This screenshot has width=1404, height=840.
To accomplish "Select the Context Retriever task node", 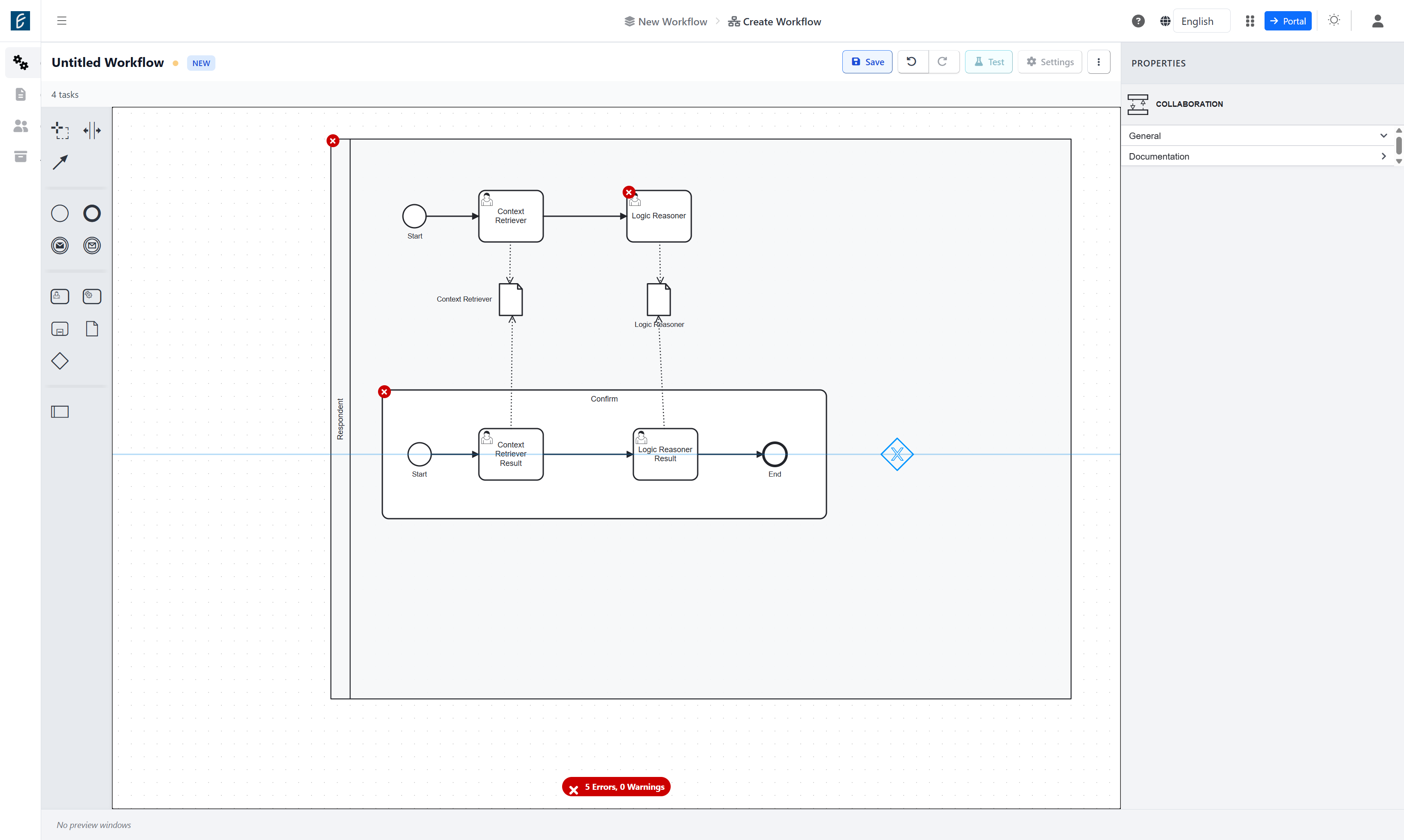I will click(511, 216).
